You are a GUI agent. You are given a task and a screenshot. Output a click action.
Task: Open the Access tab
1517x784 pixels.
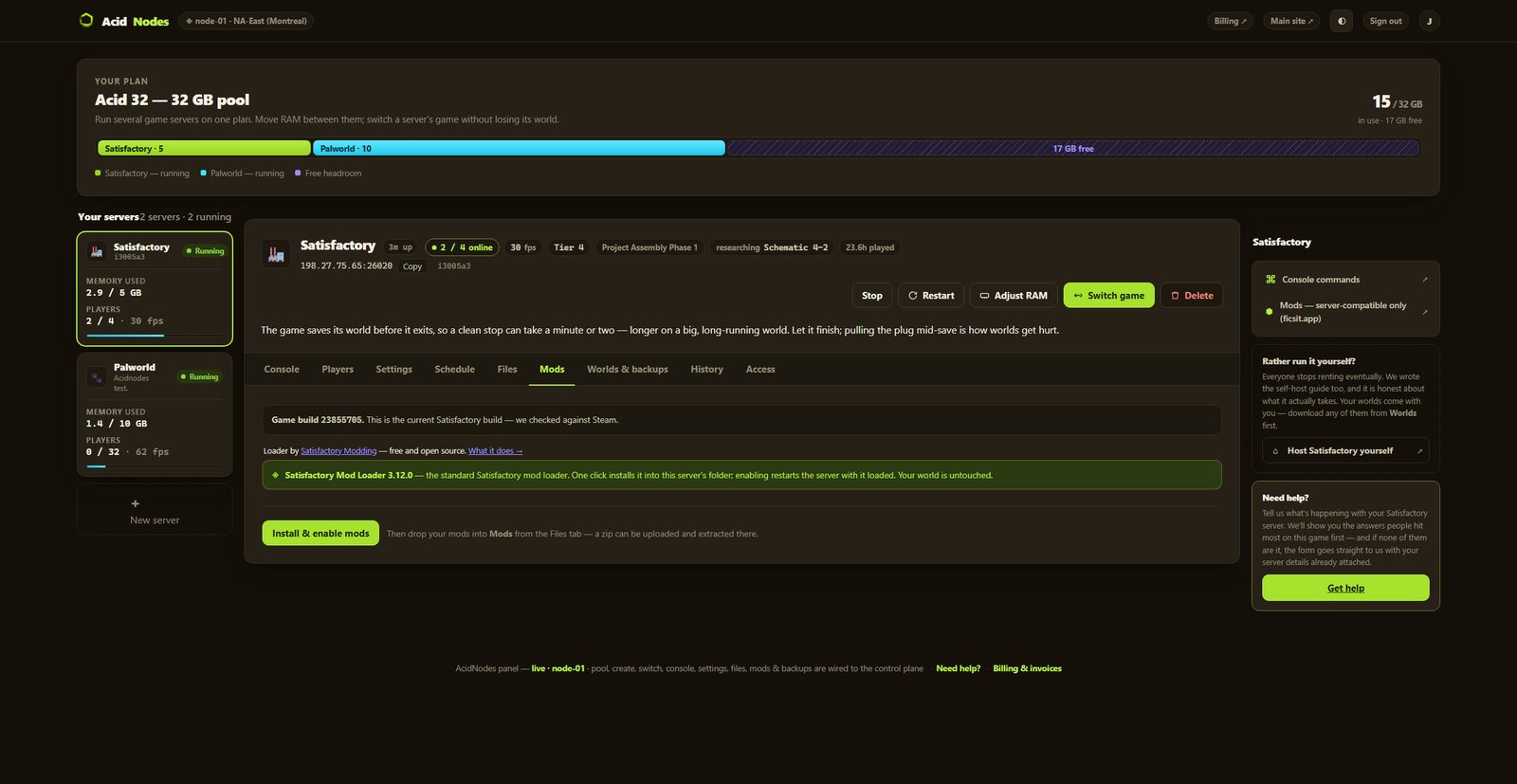click(760, 369)
